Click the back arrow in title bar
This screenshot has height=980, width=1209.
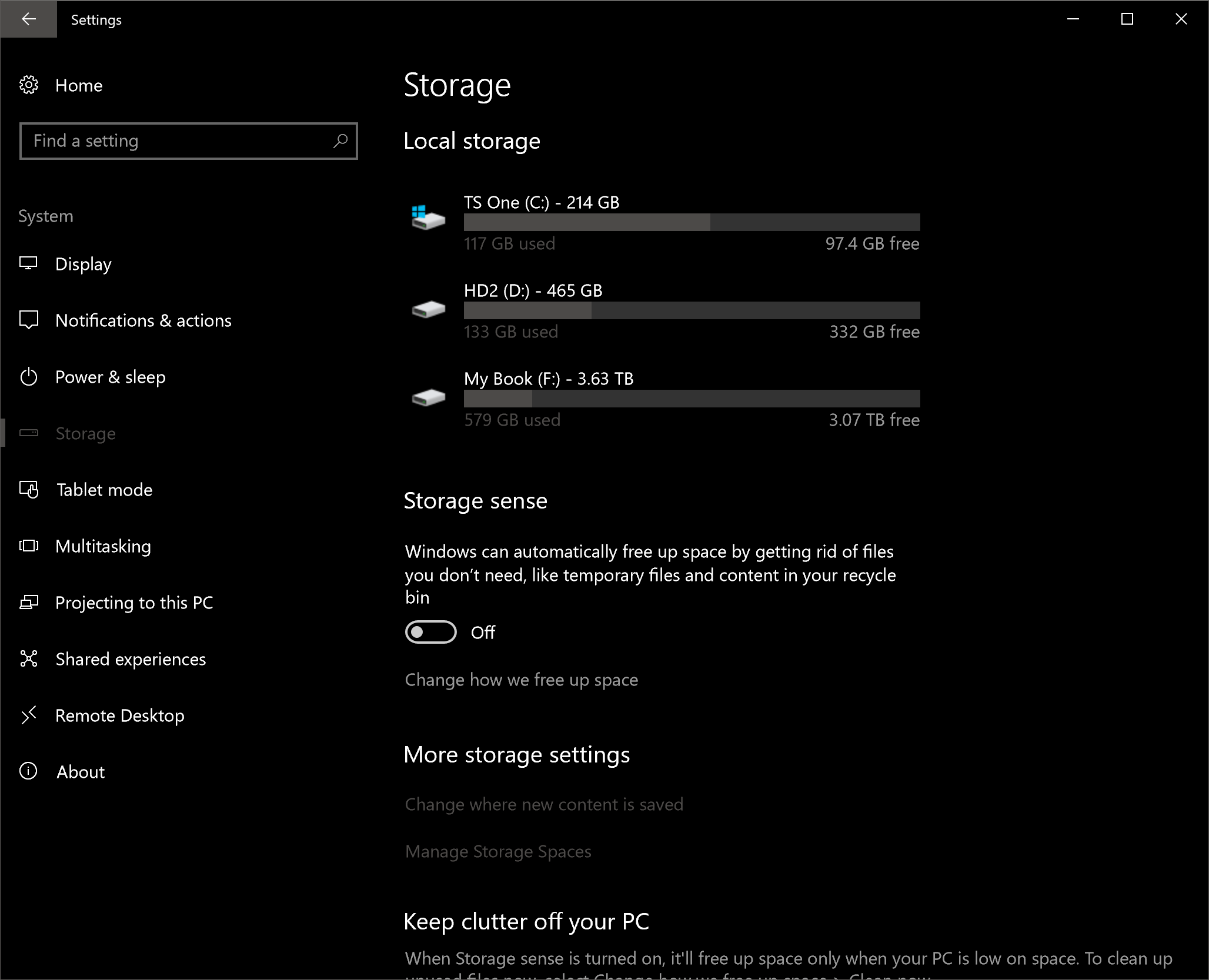28,19
